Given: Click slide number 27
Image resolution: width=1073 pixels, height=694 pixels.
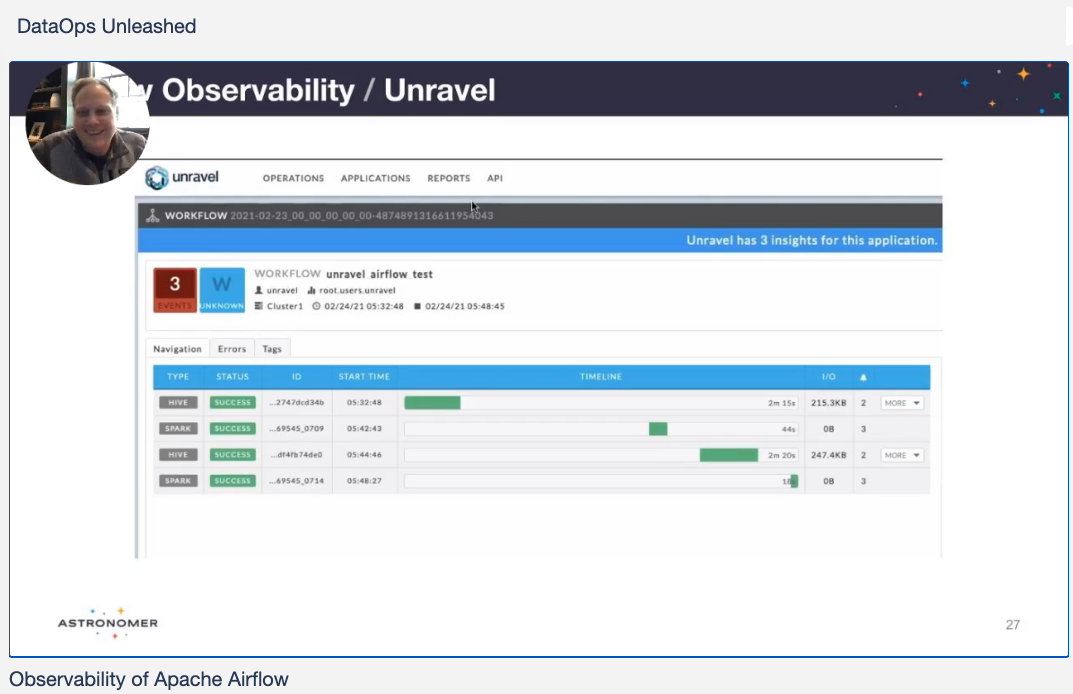Looking at the screenshot, I should [x=1013, y=624].
